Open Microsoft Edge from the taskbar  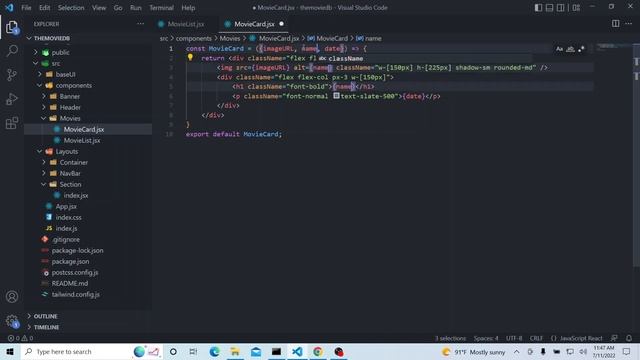[x=214, y=351]
